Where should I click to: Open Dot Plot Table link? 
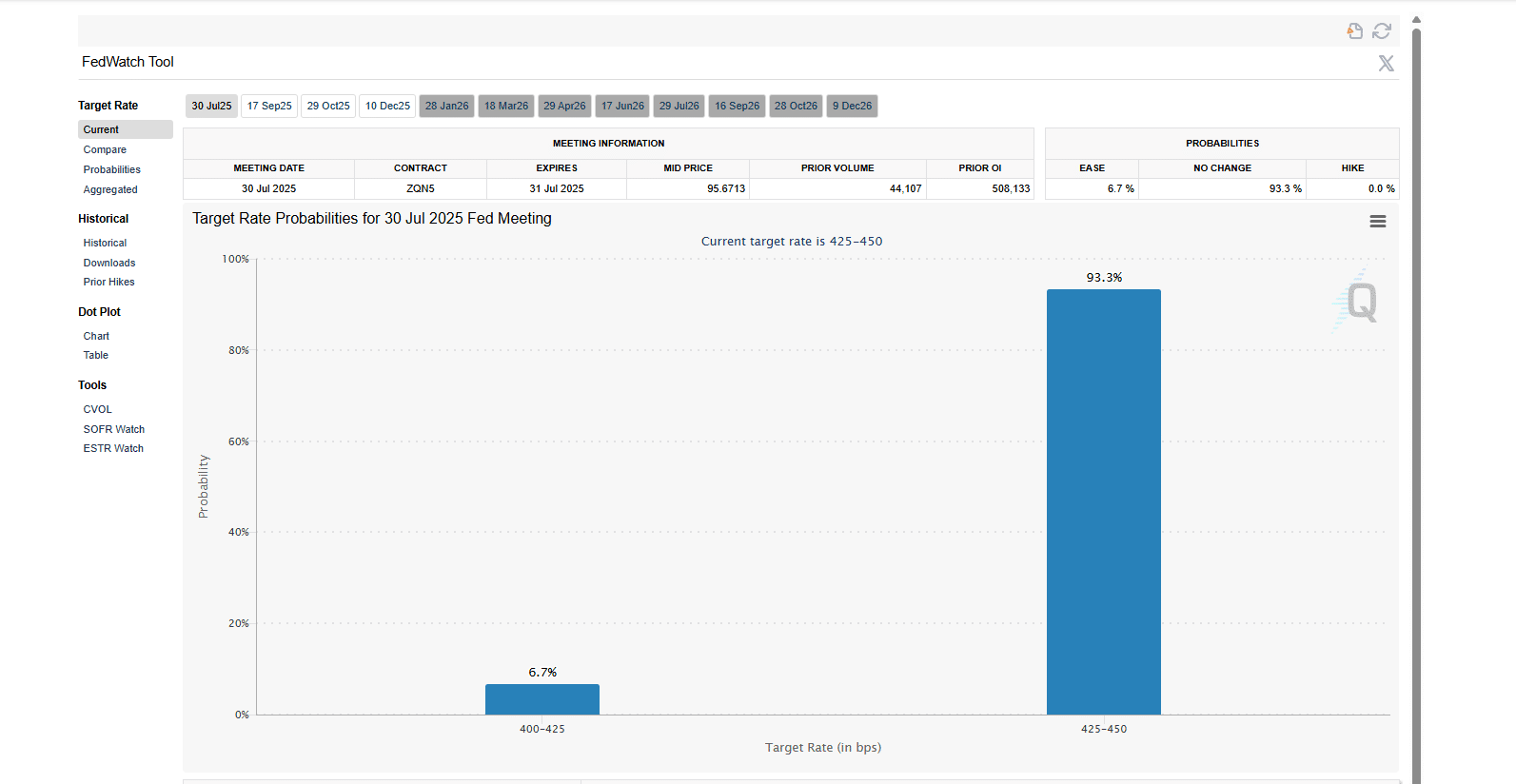pyautogui.click(x=95, y=355)
